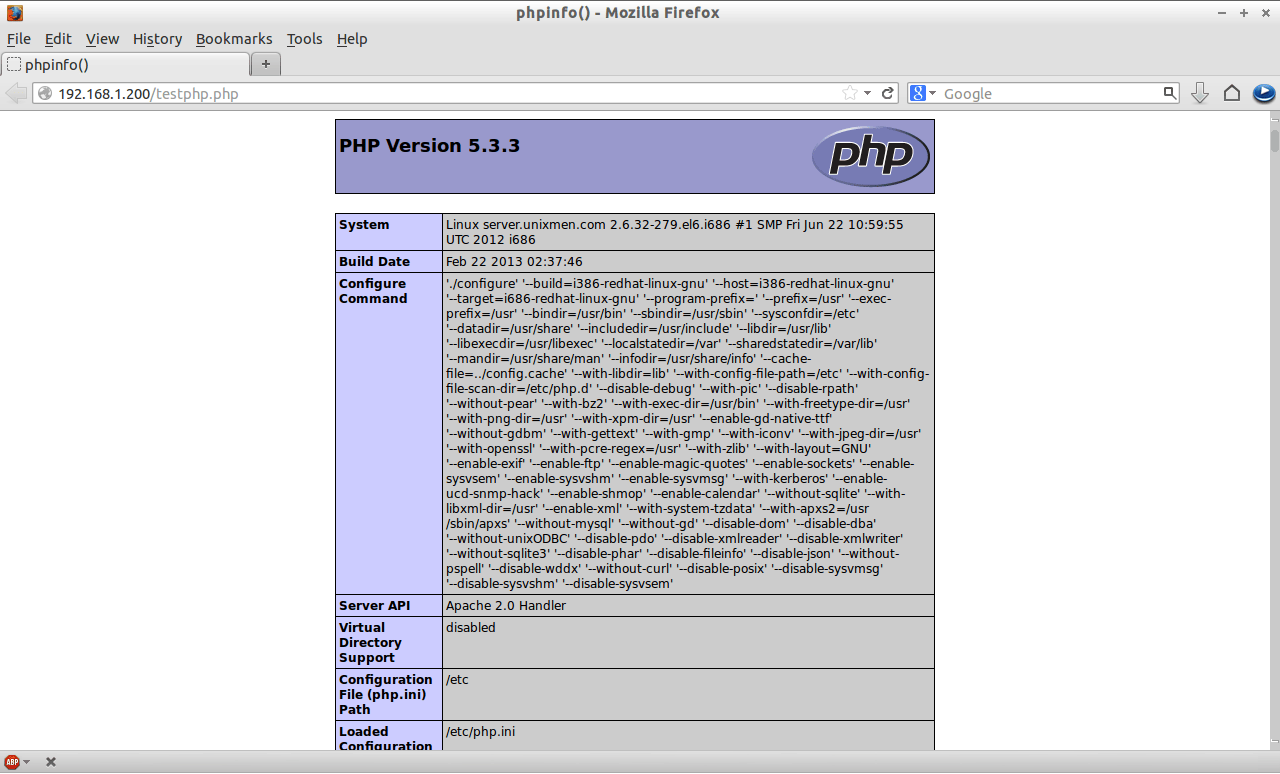Click the address bar showing 192.168.1.200/testphp.php

tap(440, 93)
